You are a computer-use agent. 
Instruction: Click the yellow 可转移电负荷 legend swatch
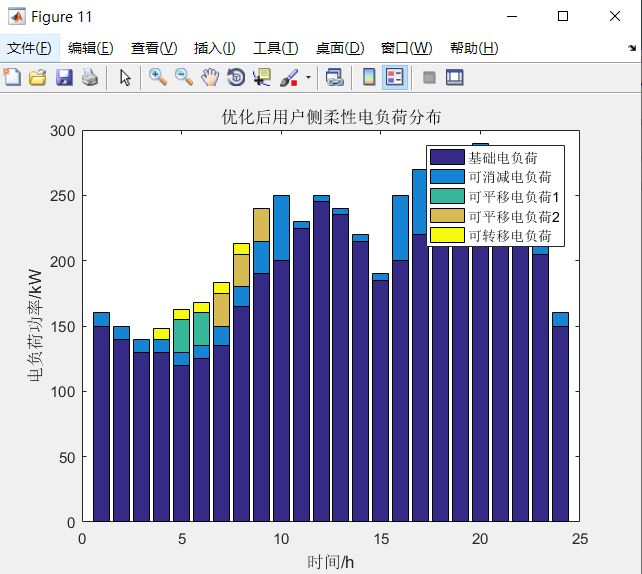point(447,235)
